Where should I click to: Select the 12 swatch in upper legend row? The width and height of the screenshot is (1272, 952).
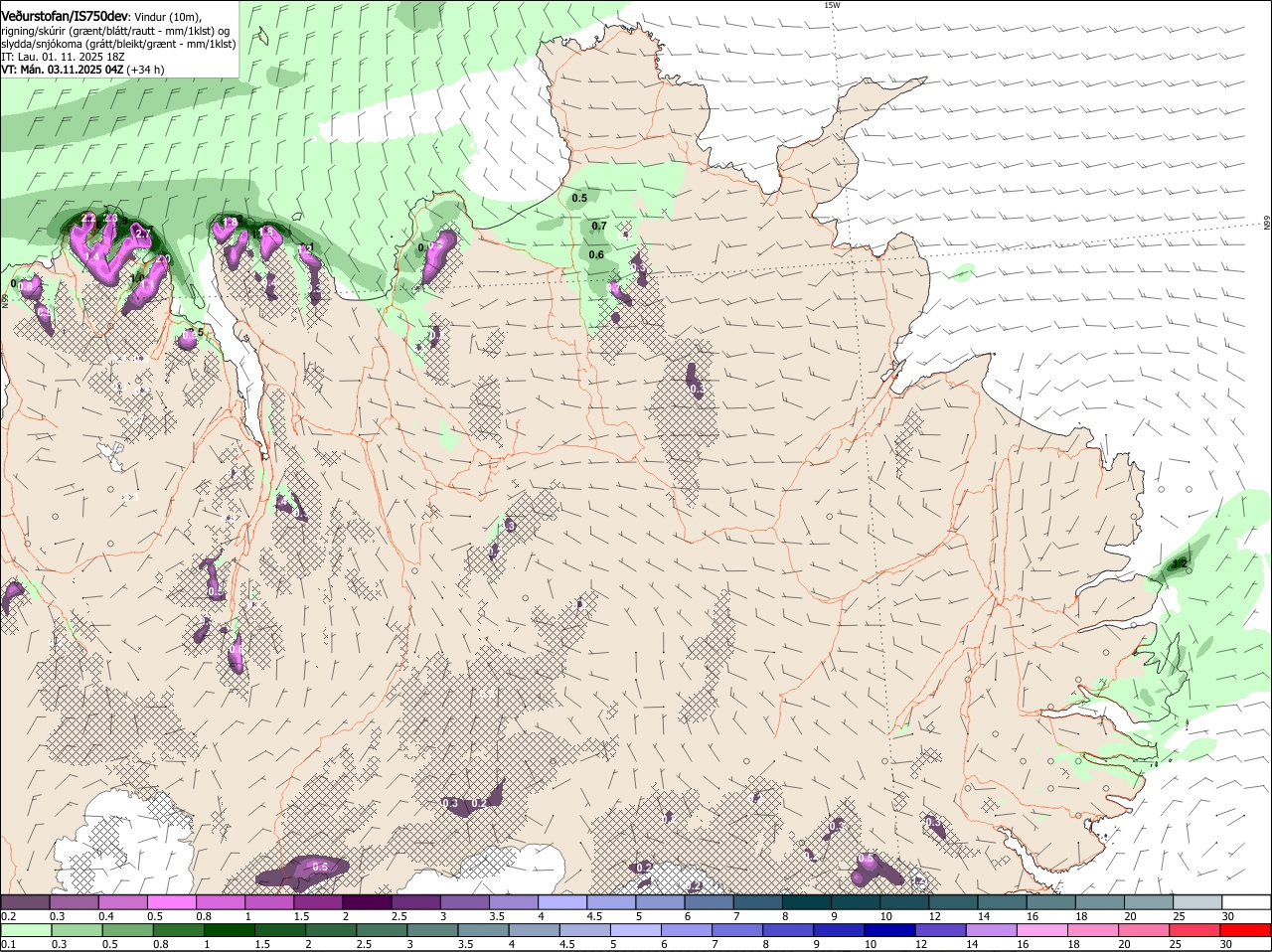[x=952, y=901]
